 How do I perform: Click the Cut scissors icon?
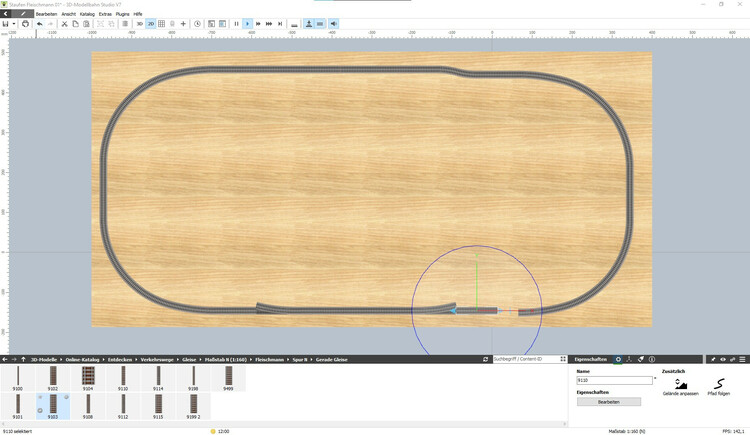pyautogui.click(x=63, y=23)
